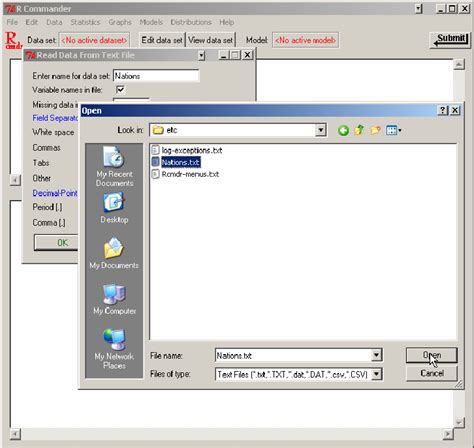The height and width of the screenshot is (448, 474).
Task: Click the File name input field
Action: click(293, 355)
